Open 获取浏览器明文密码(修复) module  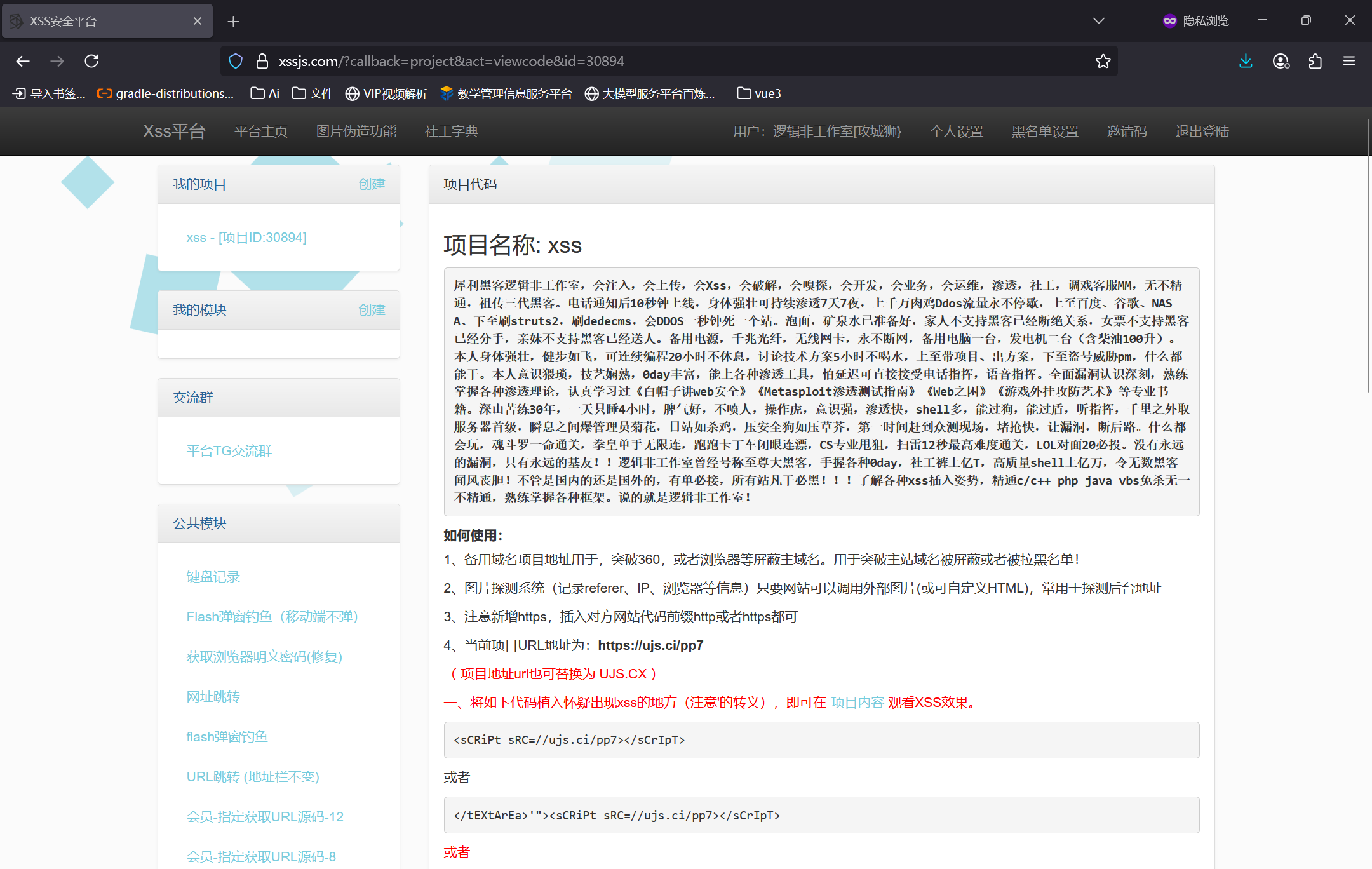(264, 657)
